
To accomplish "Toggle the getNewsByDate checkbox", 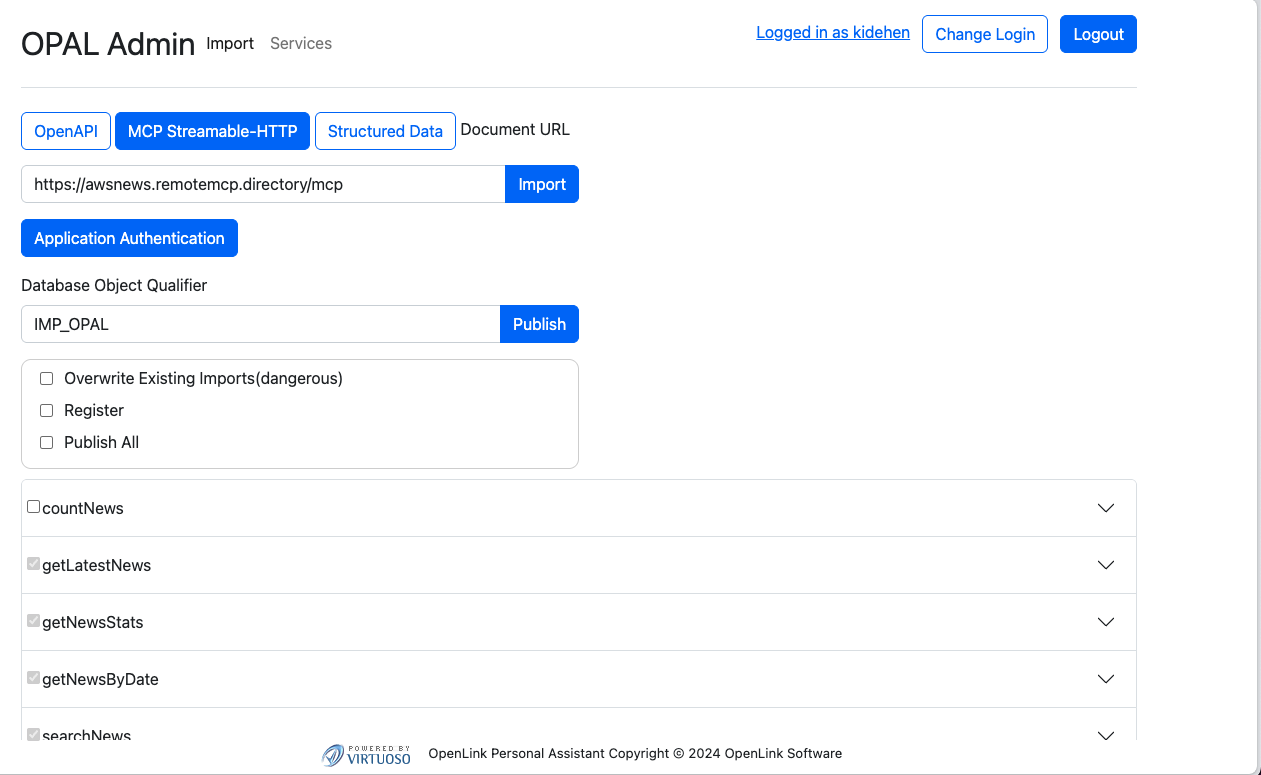I will 33,678.
